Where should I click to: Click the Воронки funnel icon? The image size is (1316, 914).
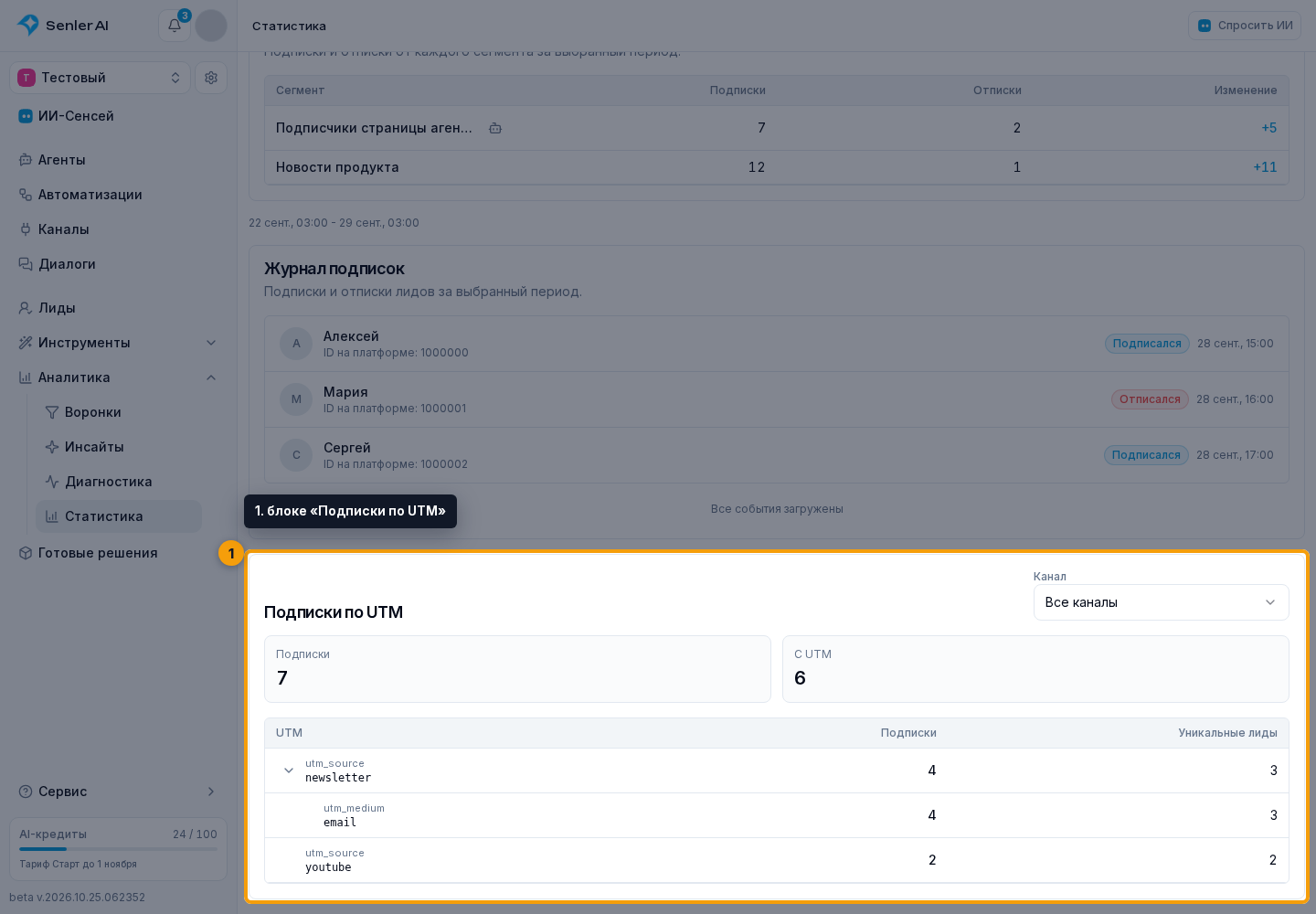[52, 412]
